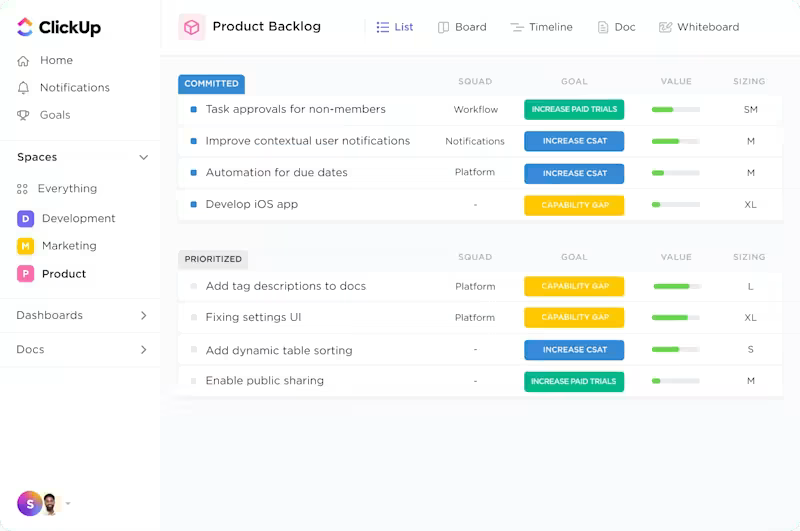The image size is (800, 531).
Task: Toggle status square for Fixing settings UI
Action: coord(193,318)
